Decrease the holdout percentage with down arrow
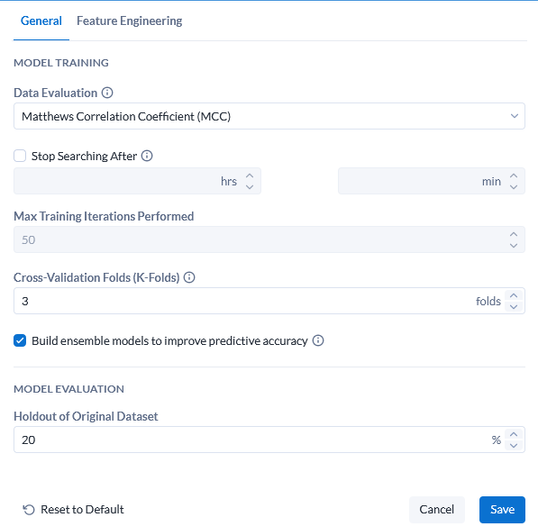 pos(513,445)
